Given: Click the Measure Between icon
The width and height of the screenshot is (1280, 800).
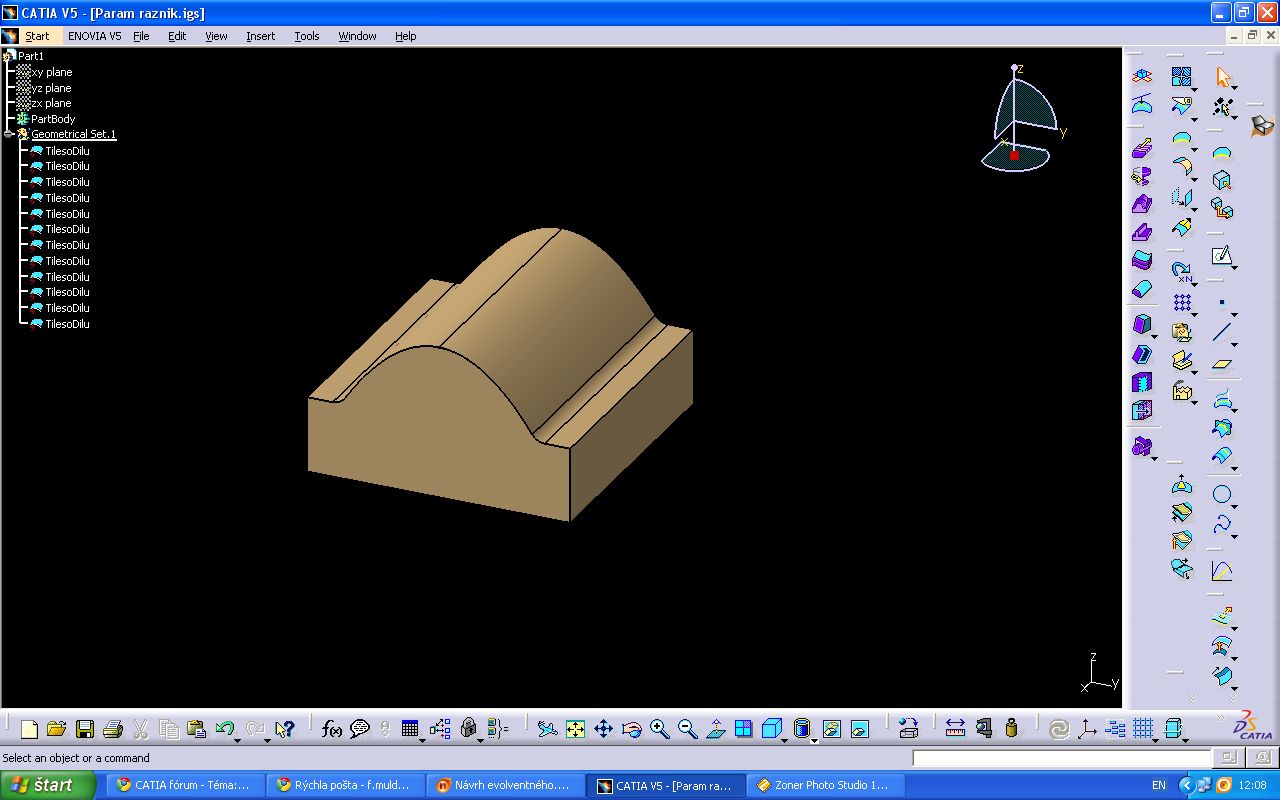Looking at the screenshot, I should point(955,729).
